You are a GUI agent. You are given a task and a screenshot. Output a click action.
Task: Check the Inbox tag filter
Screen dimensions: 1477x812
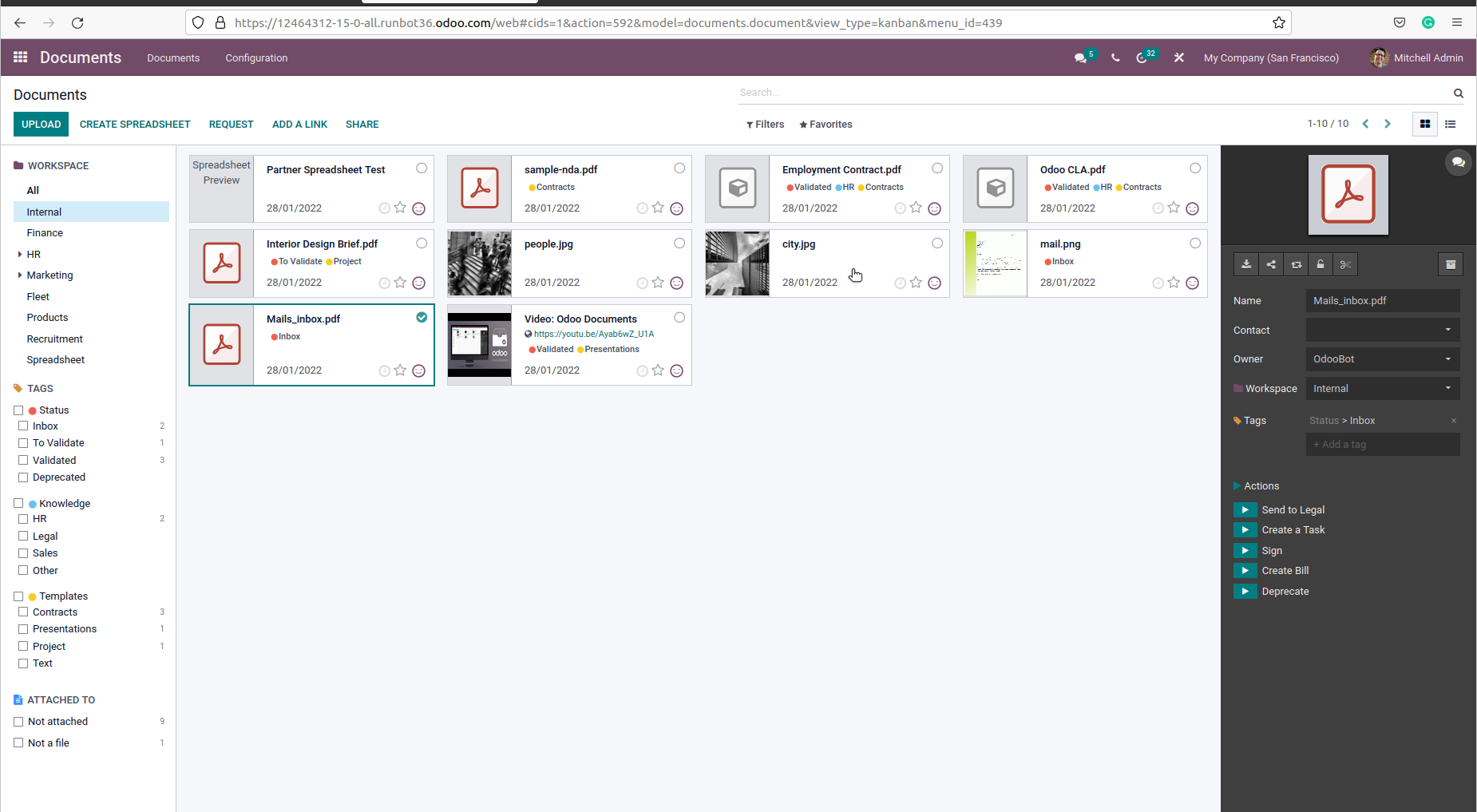click(23, 426)
